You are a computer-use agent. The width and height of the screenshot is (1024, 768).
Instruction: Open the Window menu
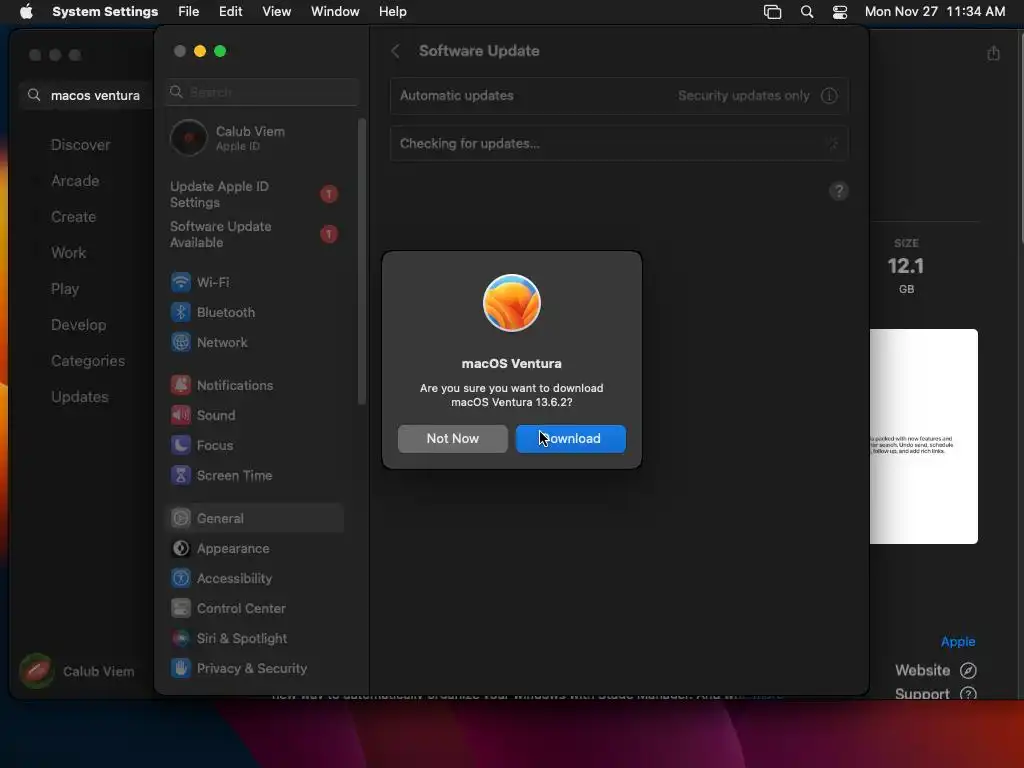point(335,11)
